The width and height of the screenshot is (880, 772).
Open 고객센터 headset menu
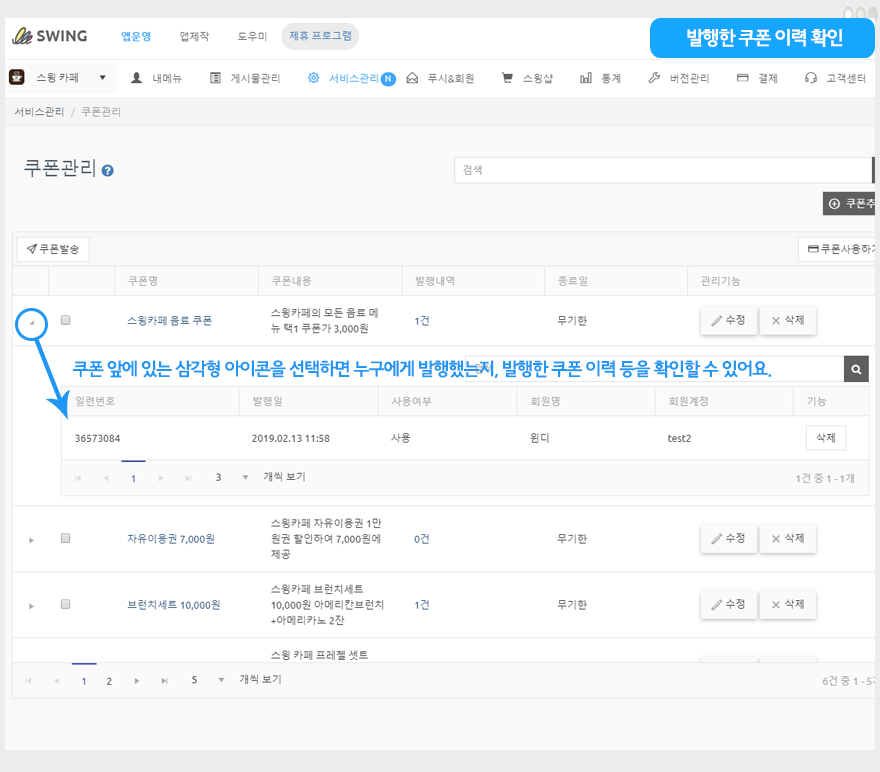click(x=837, y=78)
